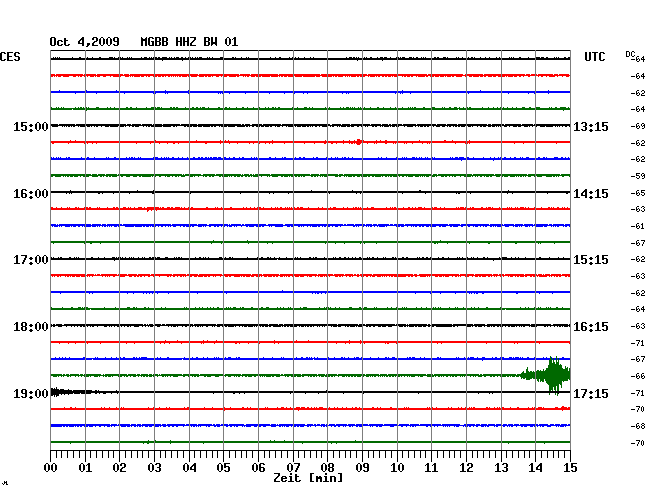The height and width of the screenshot is (494, 650).
Task: Click the red spike near minute 09
Action: click(x=359, y=142)
